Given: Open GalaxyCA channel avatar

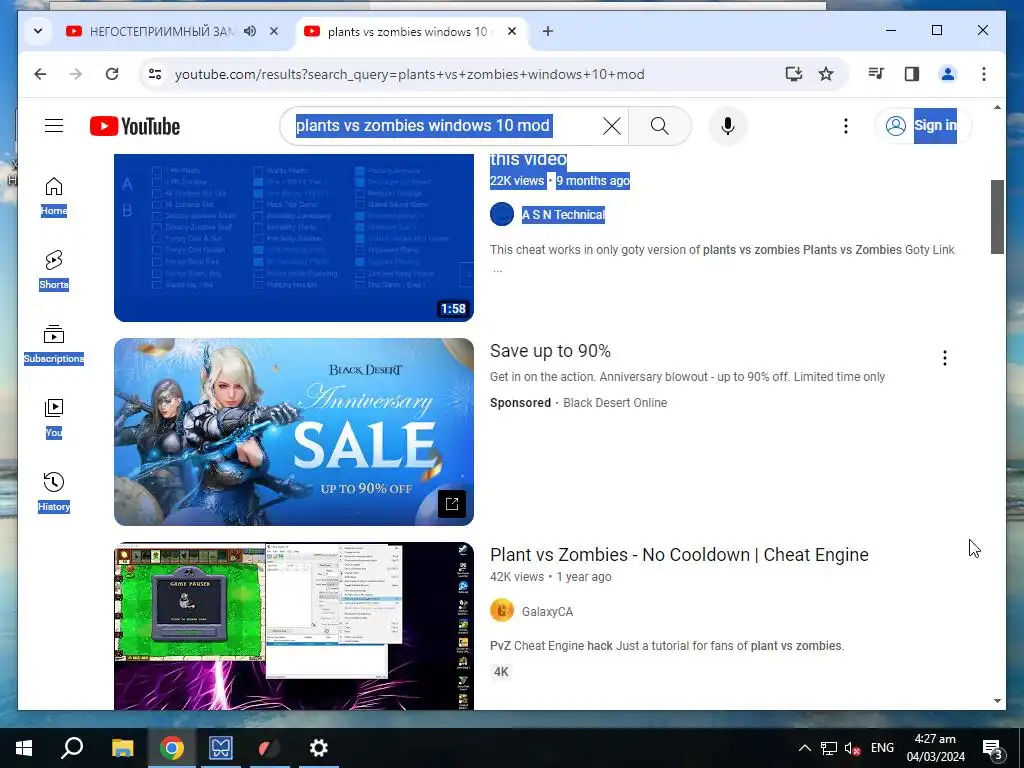Looking at the screenshot, I should click(502, 611).
